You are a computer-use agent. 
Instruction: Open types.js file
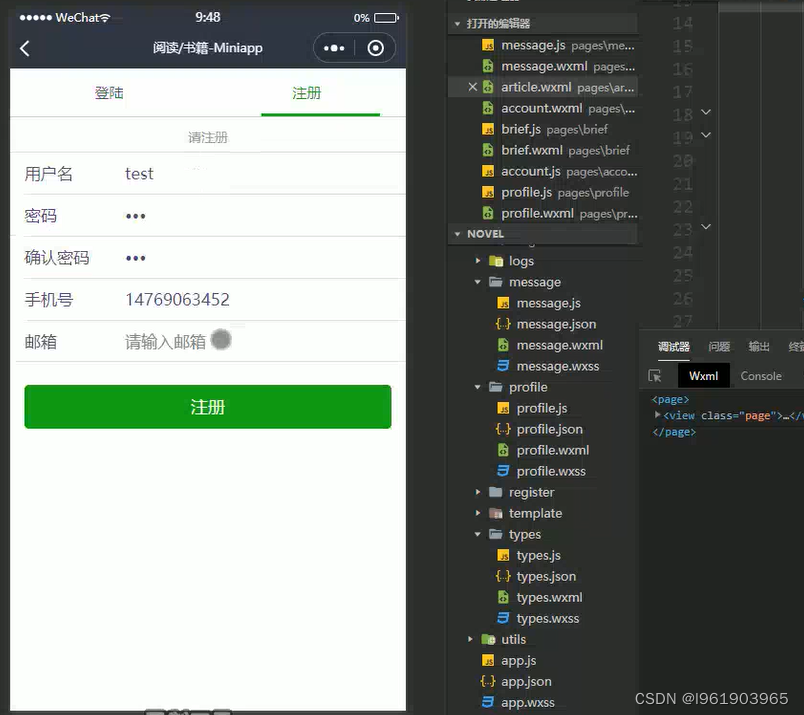(x=529, y=555)
